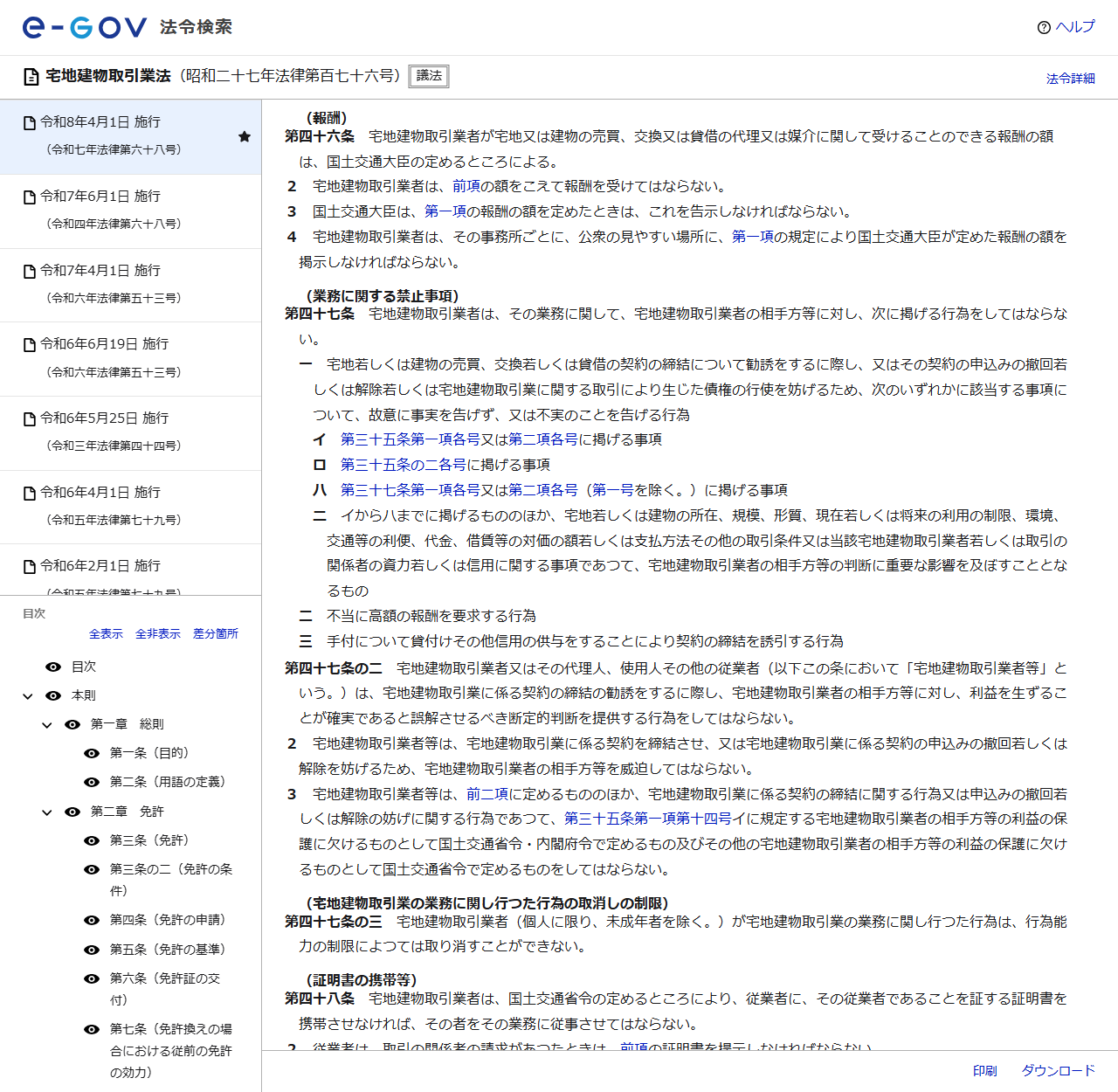The height and width of the screenshot is (1092, 1118).
Task: Click the document icon beside 宅地建物取引業法 title
Action: pos(31,77)
